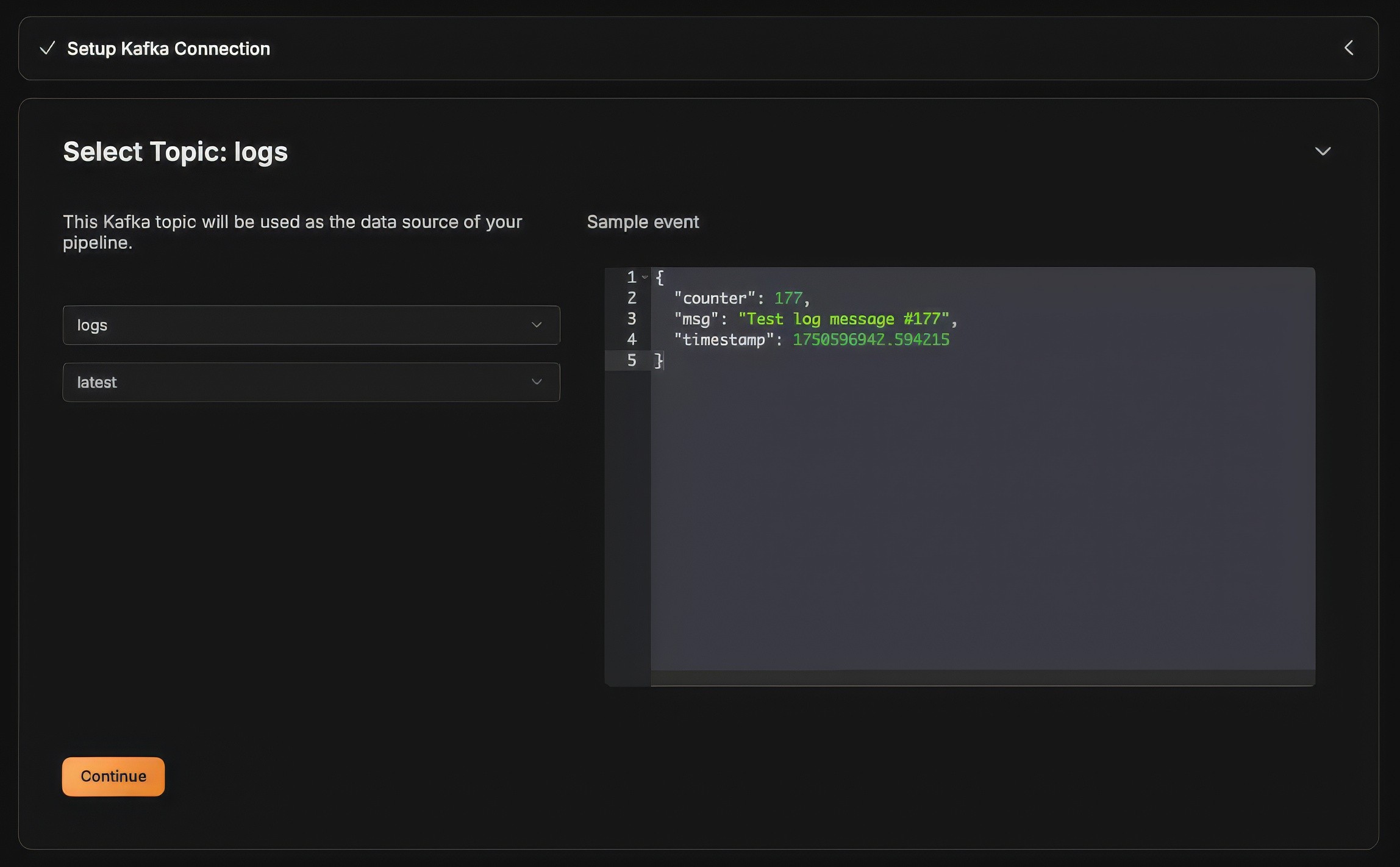Screen dimensions: 1400x867
Task: Click the chevron icon in logs dropdown
Action: click(x=537, y=325)
